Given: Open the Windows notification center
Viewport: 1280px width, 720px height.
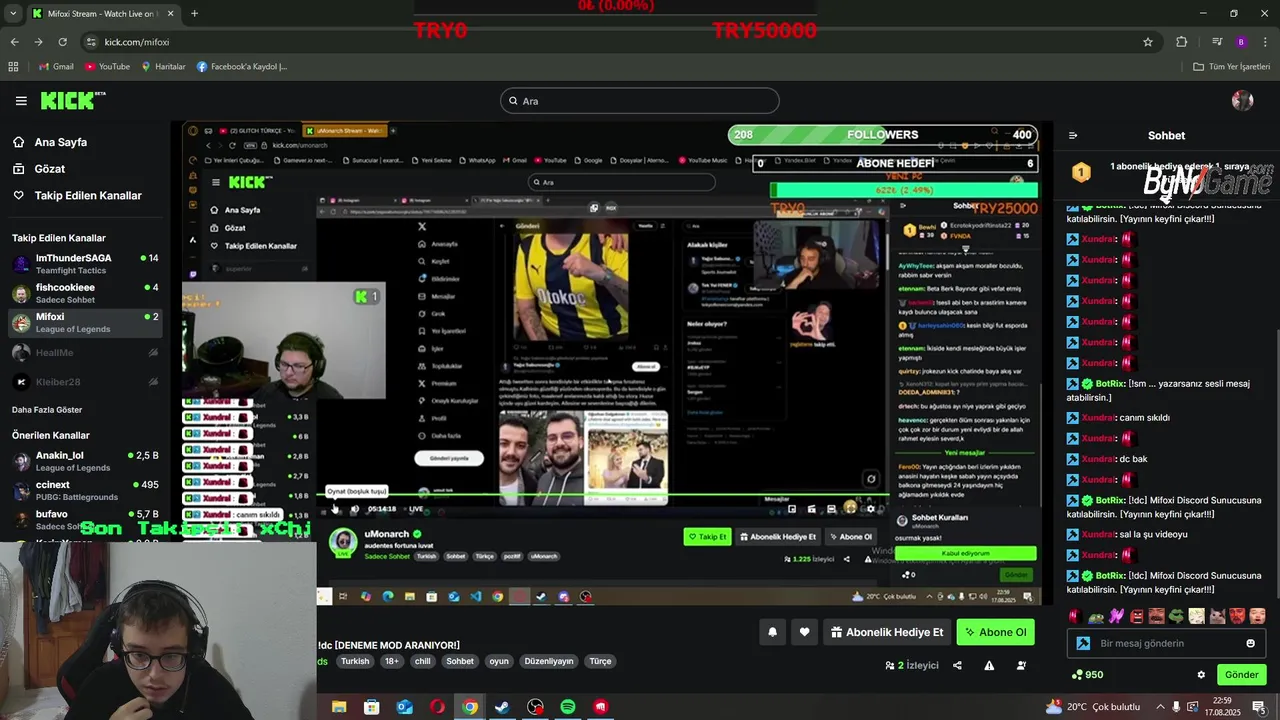Looking at the screenshot, I should pyautogui.click(x=1259, y=707).
